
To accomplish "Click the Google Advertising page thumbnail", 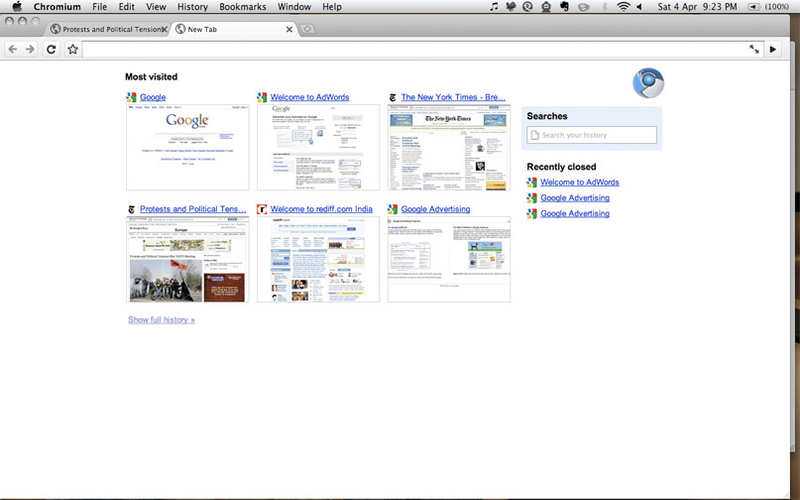I will [449, 259].
